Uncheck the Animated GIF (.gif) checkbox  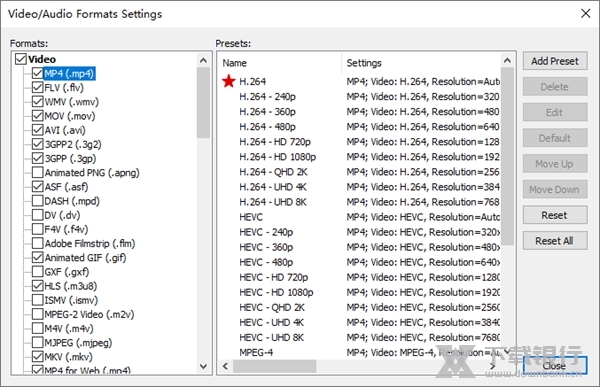[x=38, y=257]
